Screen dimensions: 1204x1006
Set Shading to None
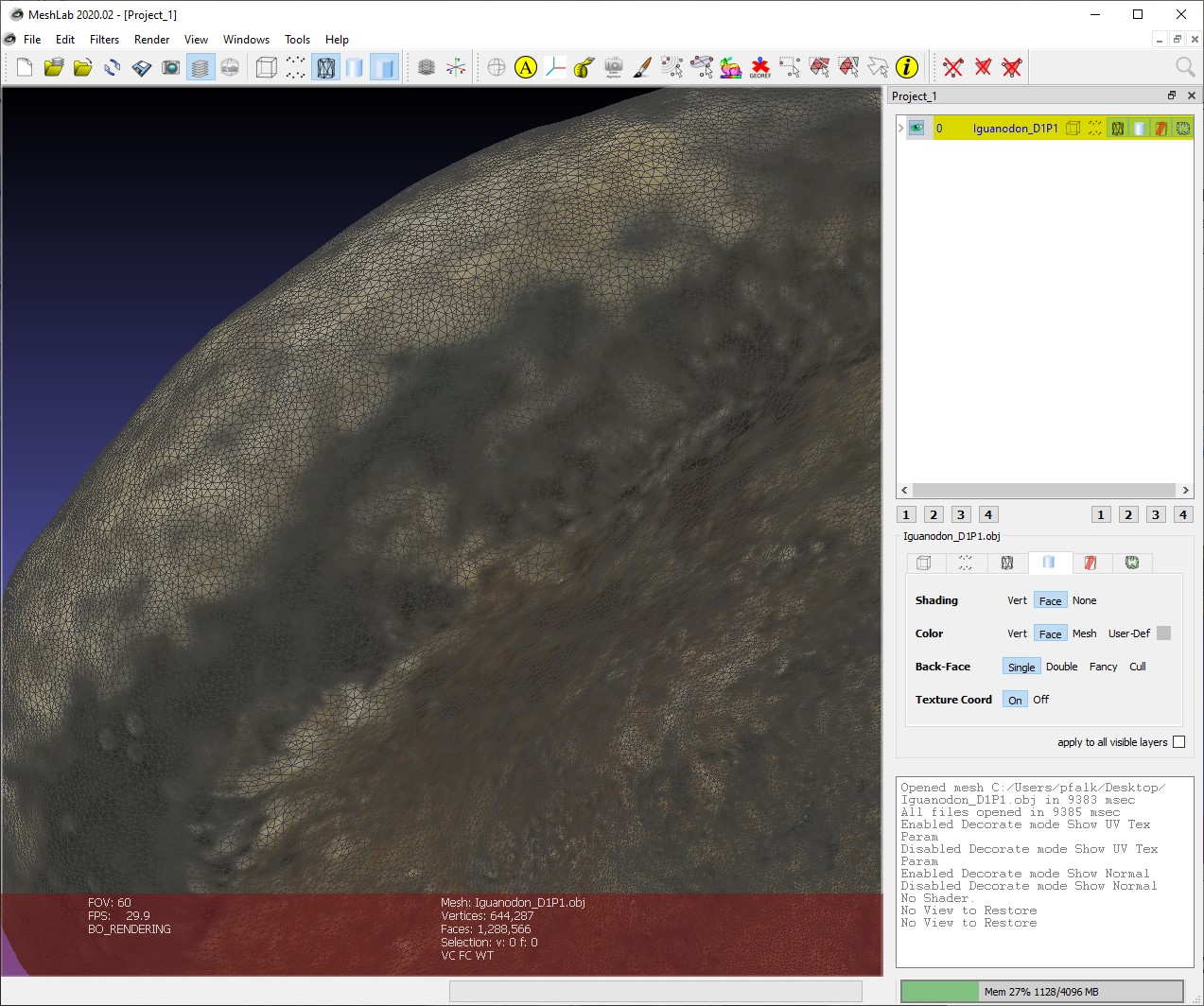coord(1084,600)
